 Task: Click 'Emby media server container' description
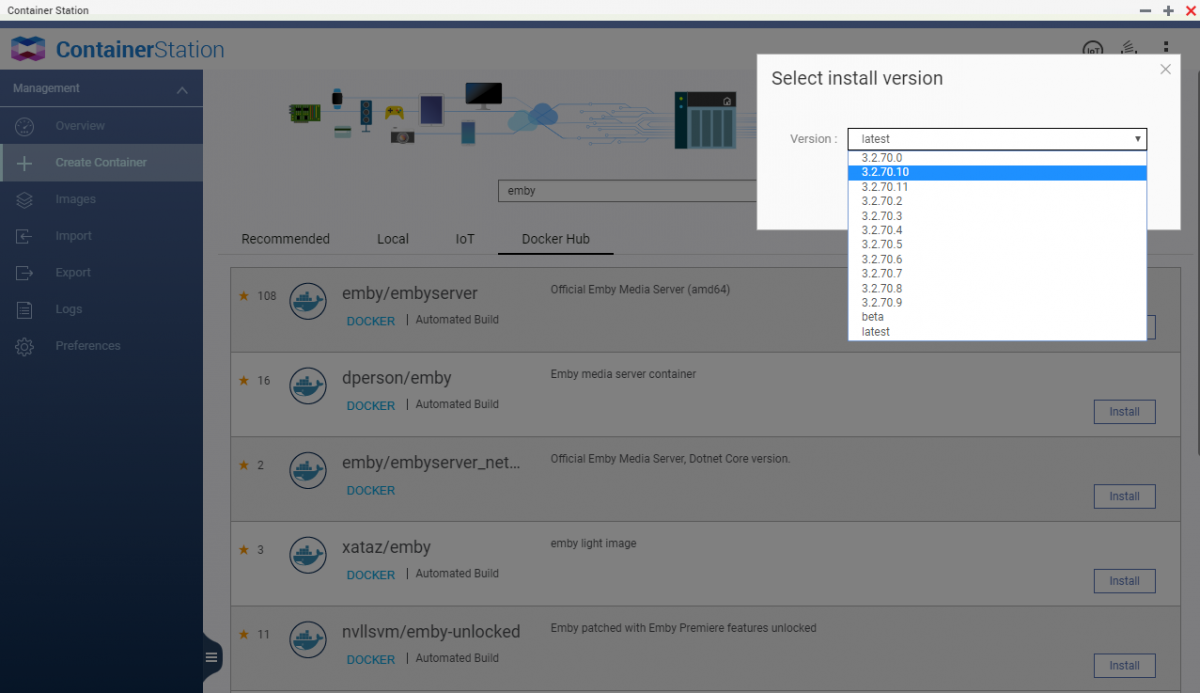coord(623,374)
